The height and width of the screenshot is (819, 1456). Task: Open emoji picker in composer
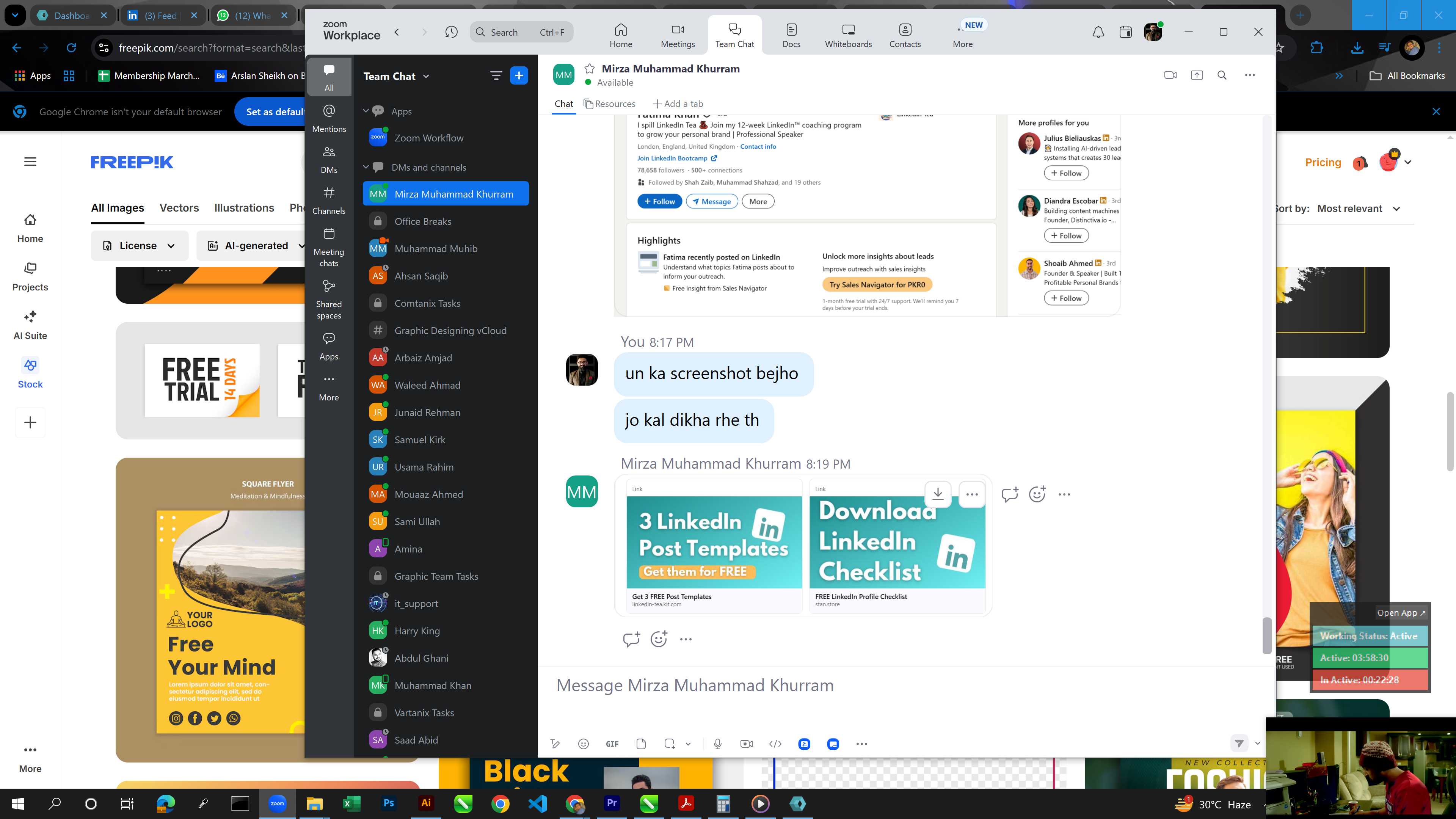(x=583, y=744)
